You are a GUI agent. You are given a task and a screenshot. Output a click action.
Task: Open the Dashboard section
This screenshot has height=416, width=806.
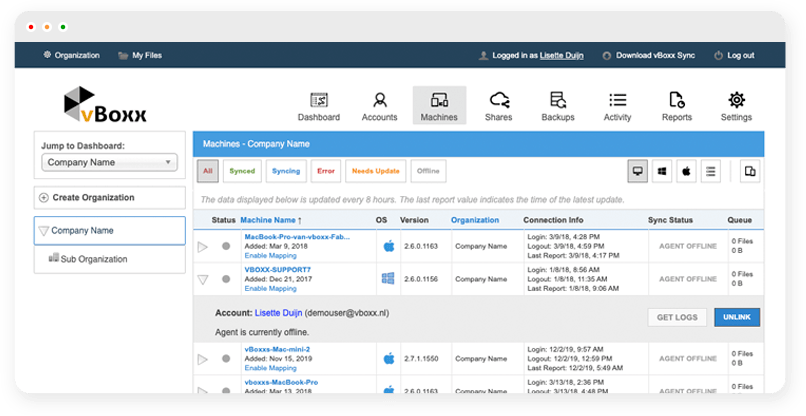click(x=318, y=106)
